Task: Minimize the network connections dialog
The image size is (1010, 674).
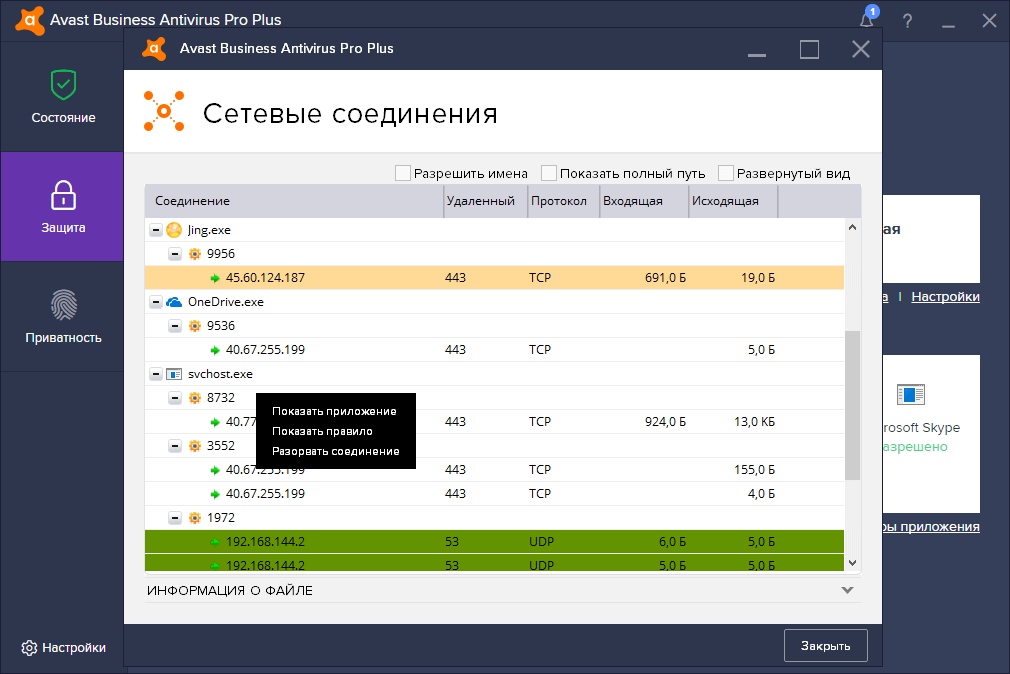Action: (x=757, y=54)
